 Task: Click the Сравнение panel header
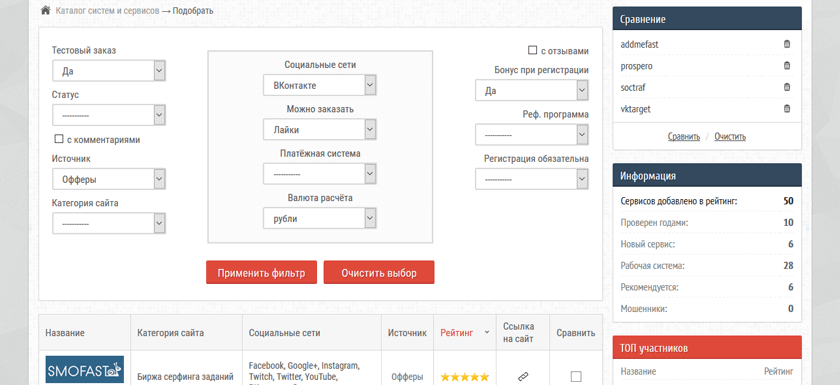click(x=707, y=19)
